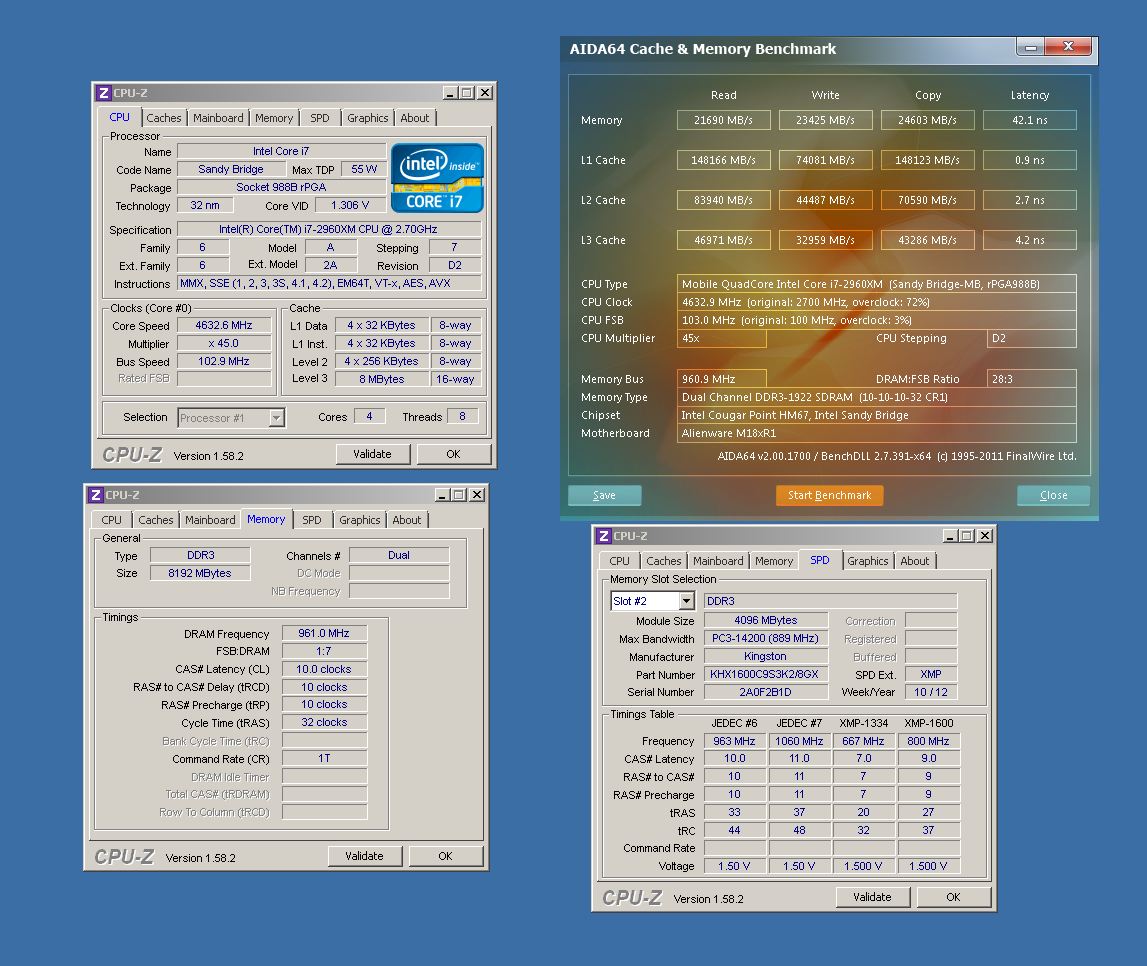Minimize the AIDA64 Cache & Memory Benchmark window

click(x=1031, y=47)
